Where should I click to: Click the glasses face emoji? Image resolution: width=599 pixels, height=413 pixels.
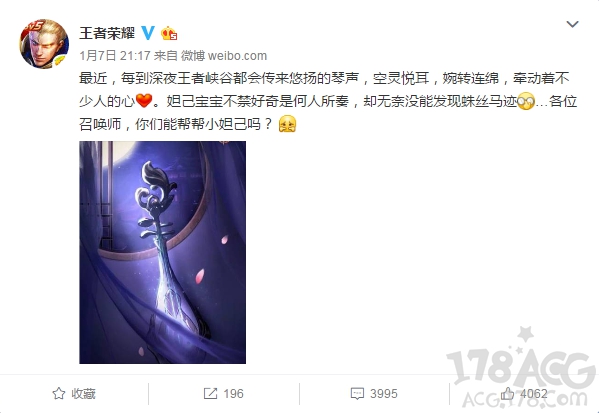(526, 101)
